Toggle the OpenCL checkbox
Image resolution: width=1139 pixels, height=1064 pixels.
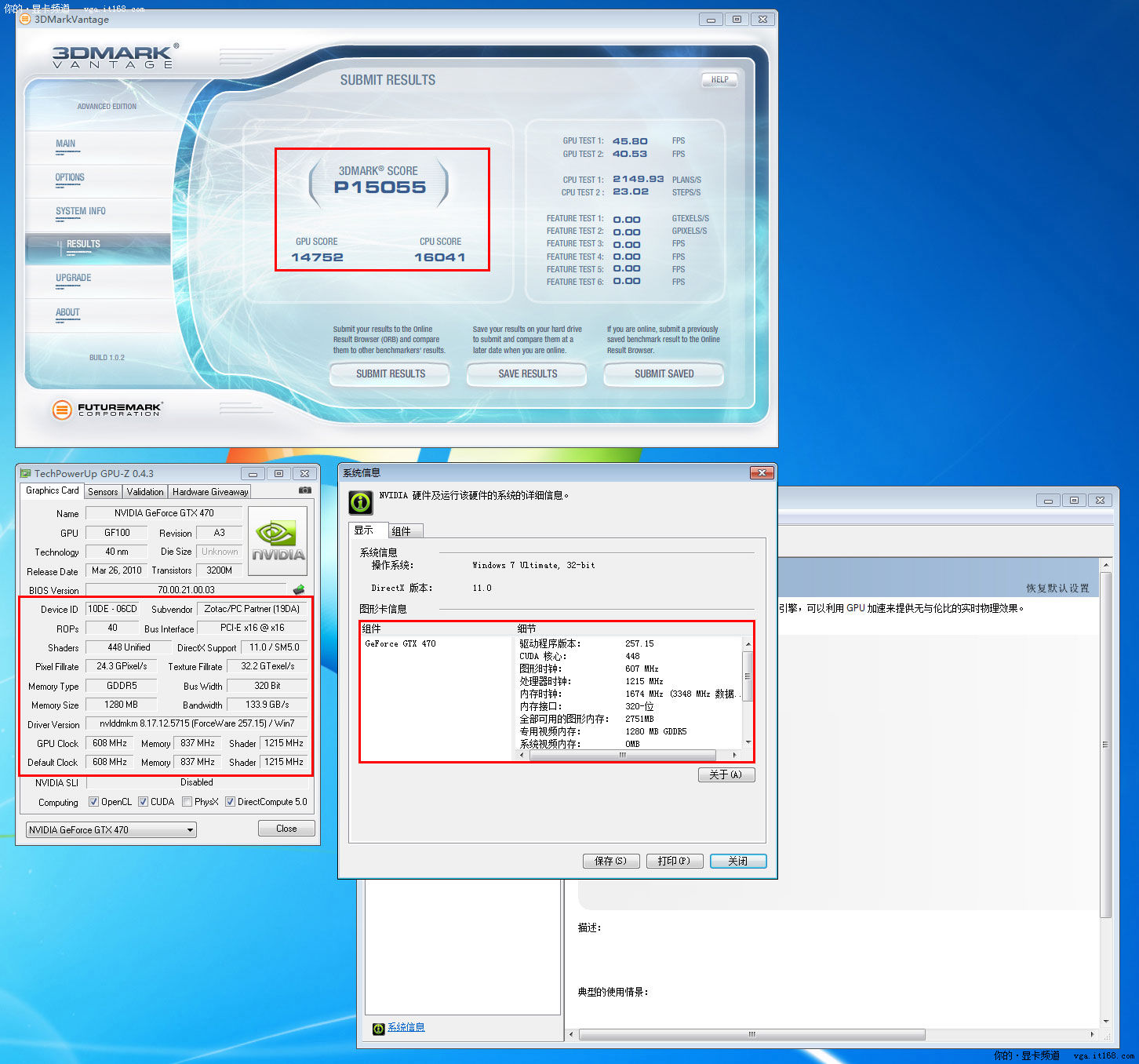[94, 802]
